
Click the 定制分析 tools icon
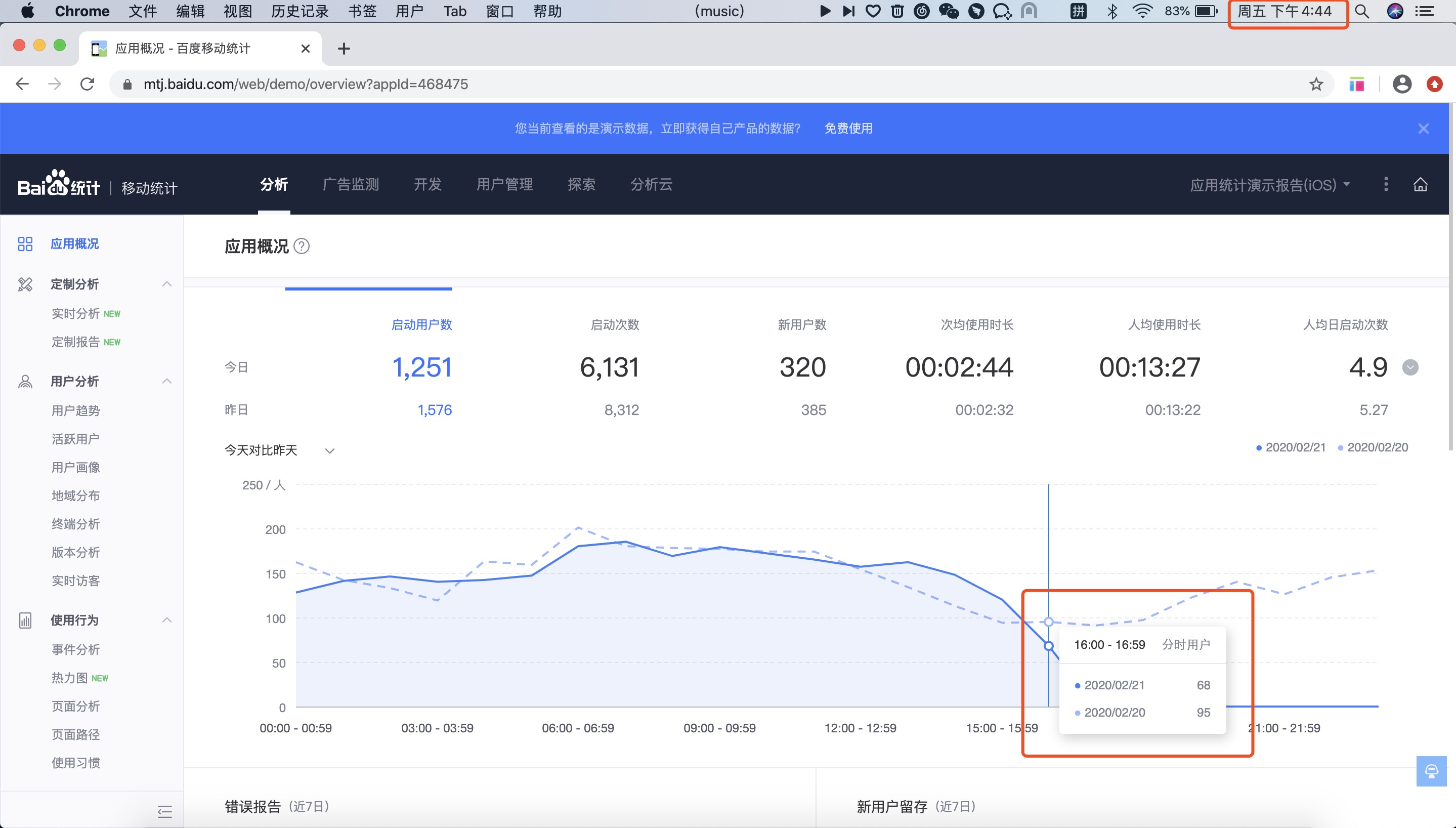click(25, 284)
